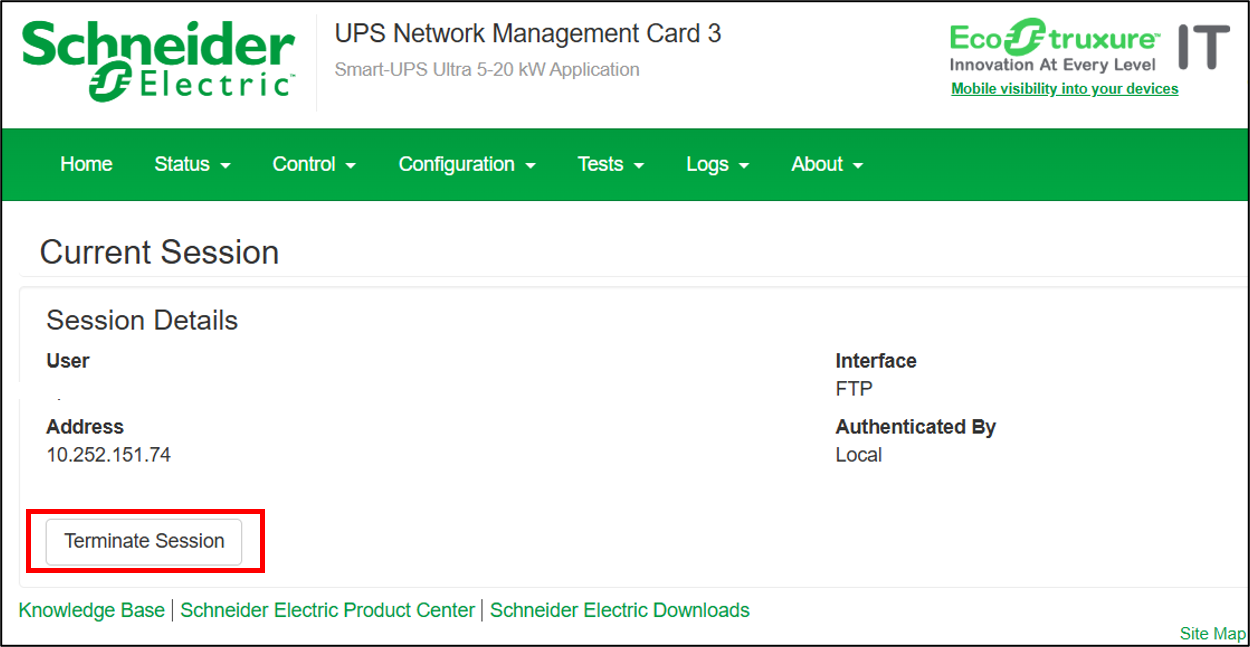Select the FTP interface value

tap(854, 389)
